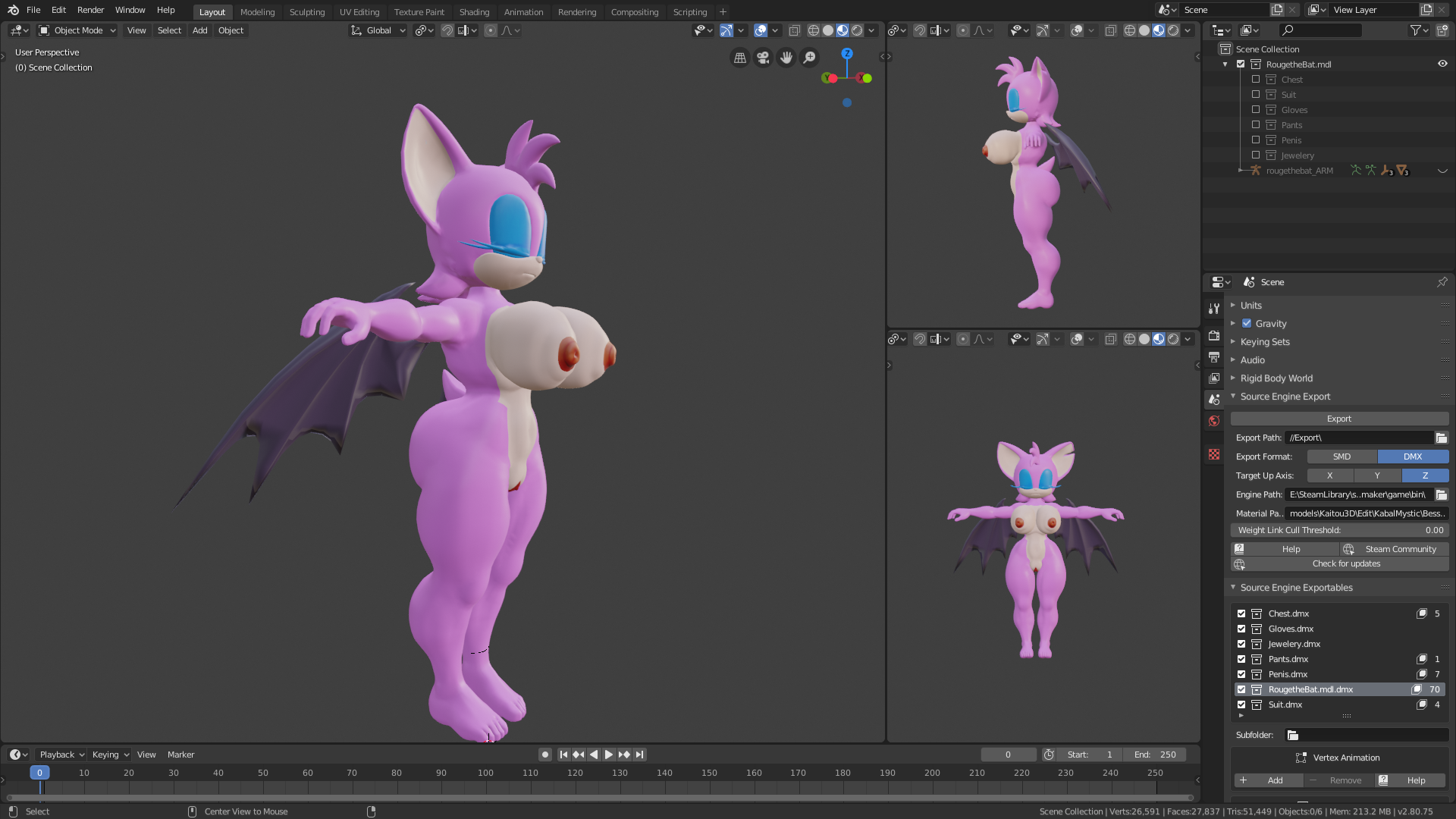Image resolution: width=1456 pixels, height=819 pixels.
Task: Click the Export button
Action: point(1338,419)
